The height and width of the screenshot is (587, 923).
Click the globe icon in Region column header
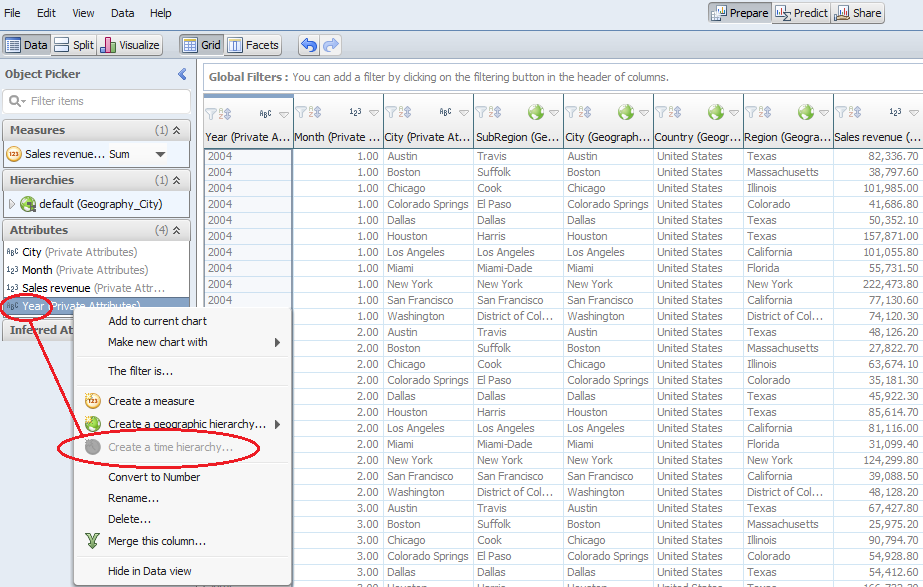tap(806, 112)
